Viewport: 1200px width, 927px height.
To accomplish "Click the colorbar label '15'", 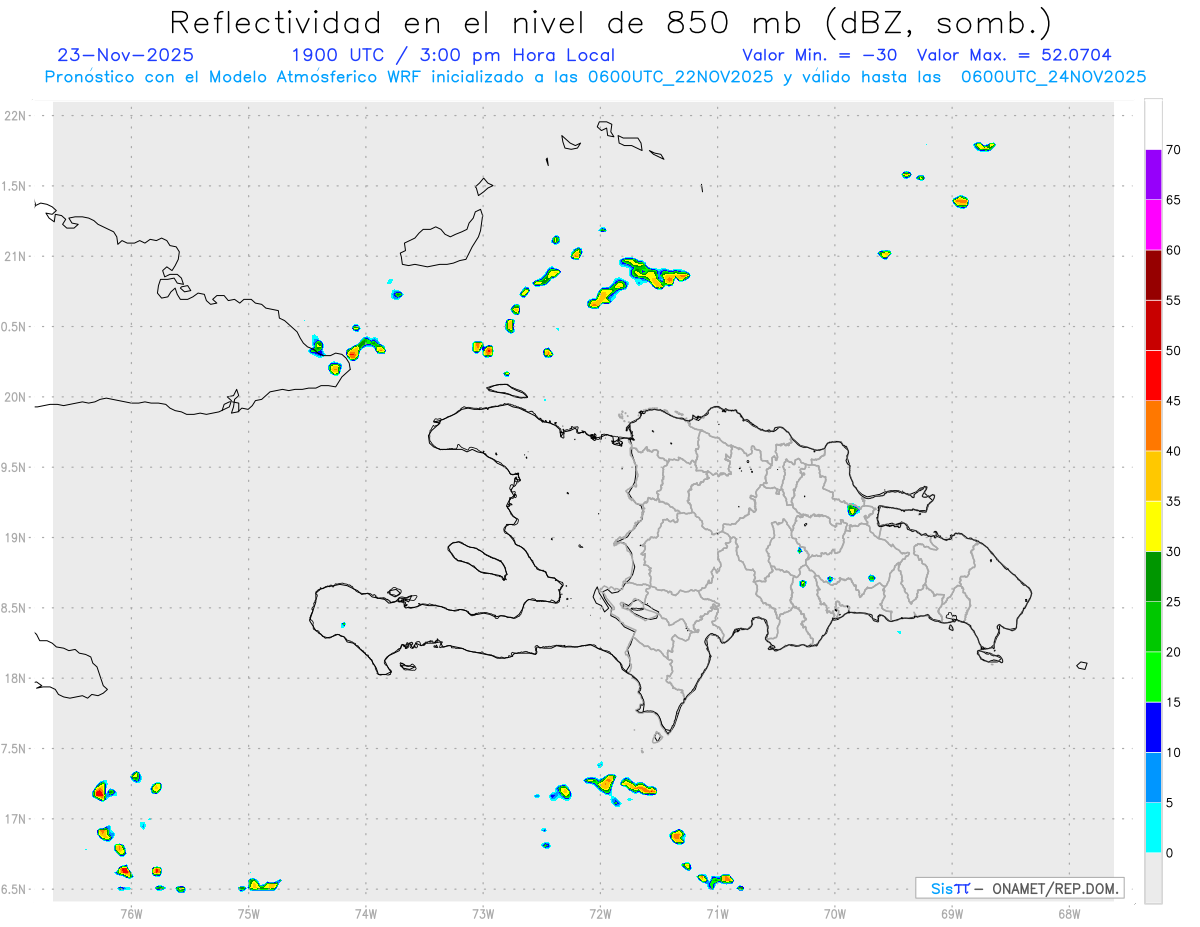I will coord(1173,702).
